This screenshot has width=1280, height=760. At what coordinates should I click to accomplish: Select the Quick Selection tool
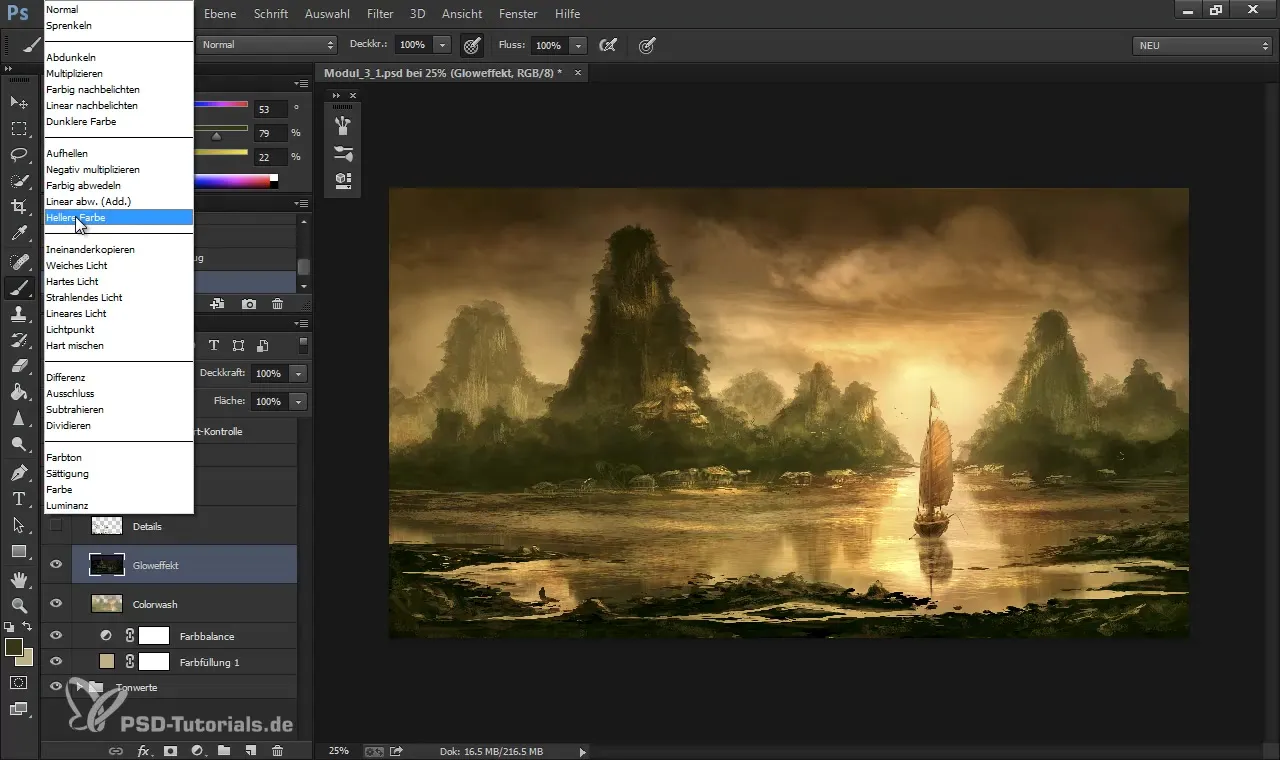pyautogui.click(x=19, y=181)
